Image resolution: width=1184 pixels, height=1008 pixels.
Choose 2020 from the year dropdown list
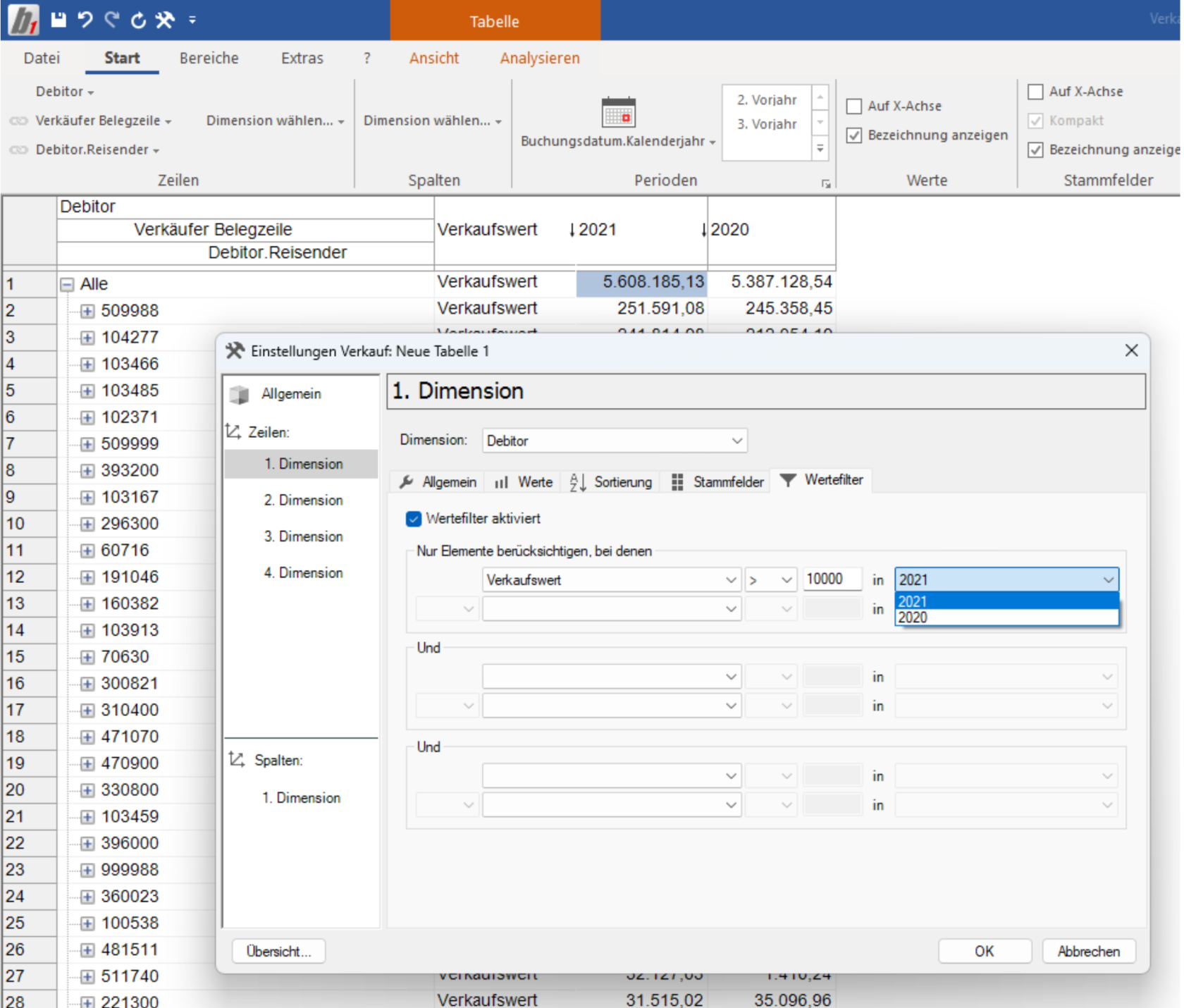point(1006,618)
